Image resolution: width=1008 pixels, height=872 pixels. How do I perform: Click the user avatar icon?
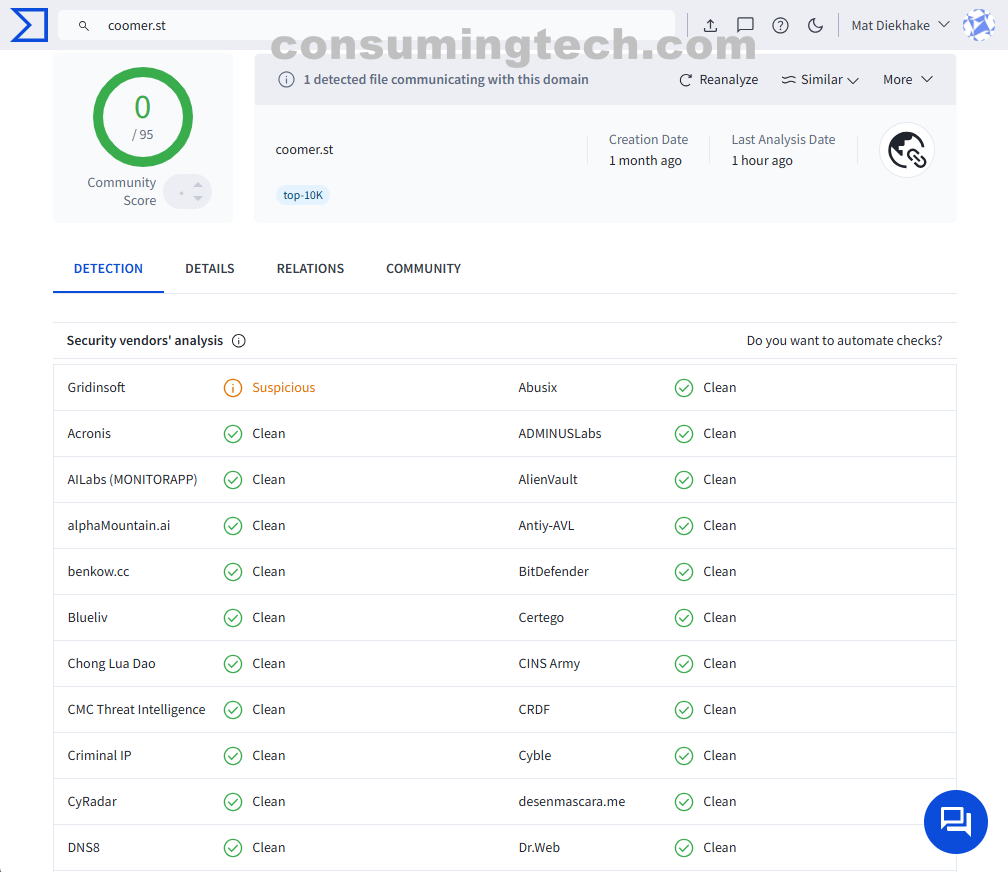(x=977, y=25)
